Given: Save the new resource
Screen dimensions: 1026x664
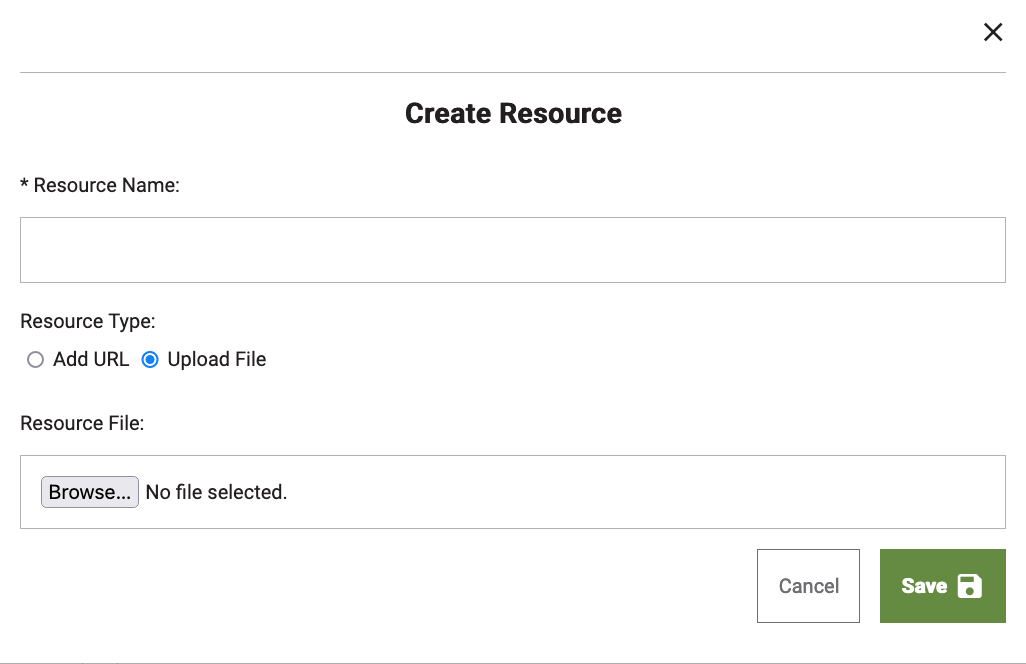Looking at the screenshot, I should (x=942, y=586).
